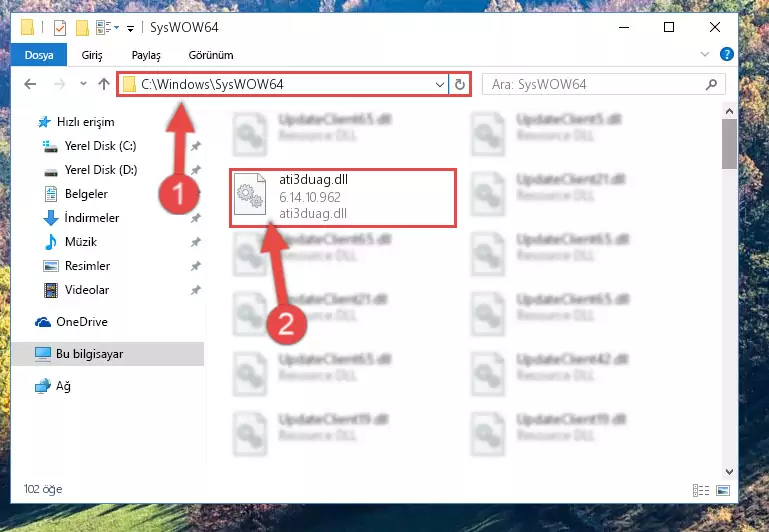Open Yerel Disk (D:) in sidebar
The height and width of the screenshot is (532, 769).
[x=101, y=170]
